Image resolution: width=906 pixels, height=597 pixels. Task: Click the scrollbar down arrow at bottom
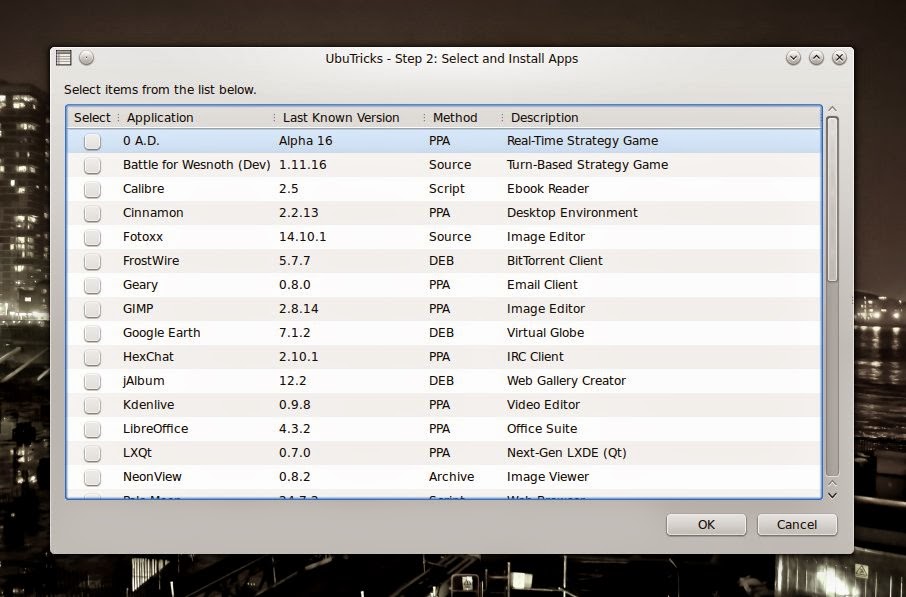click(832, 495)
